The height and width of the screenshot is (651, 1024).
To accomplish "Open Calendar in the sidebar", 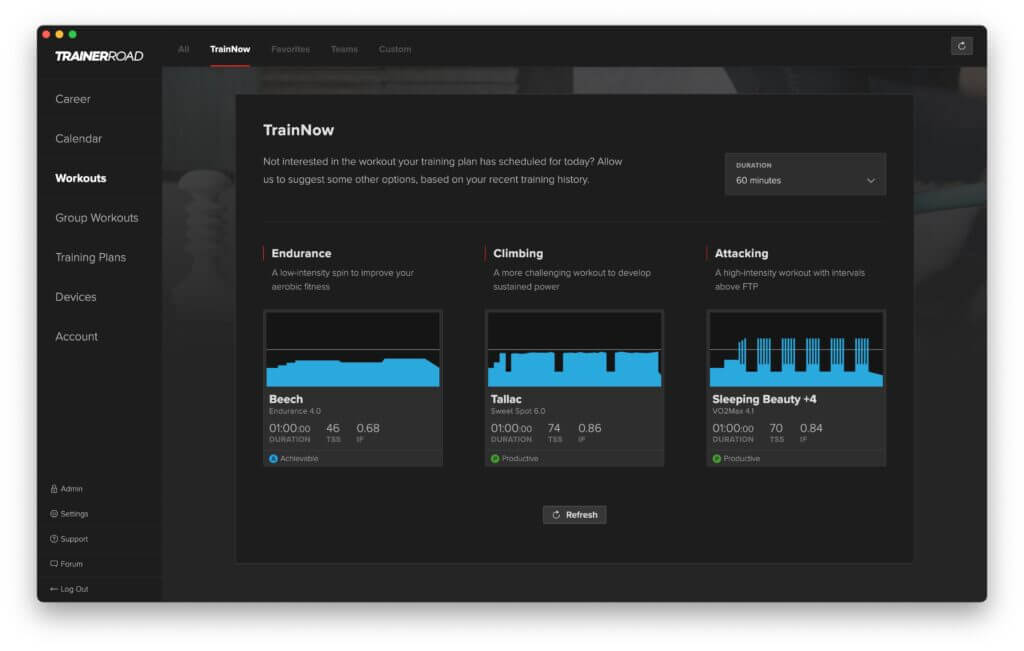I will (x=78, y=138).
